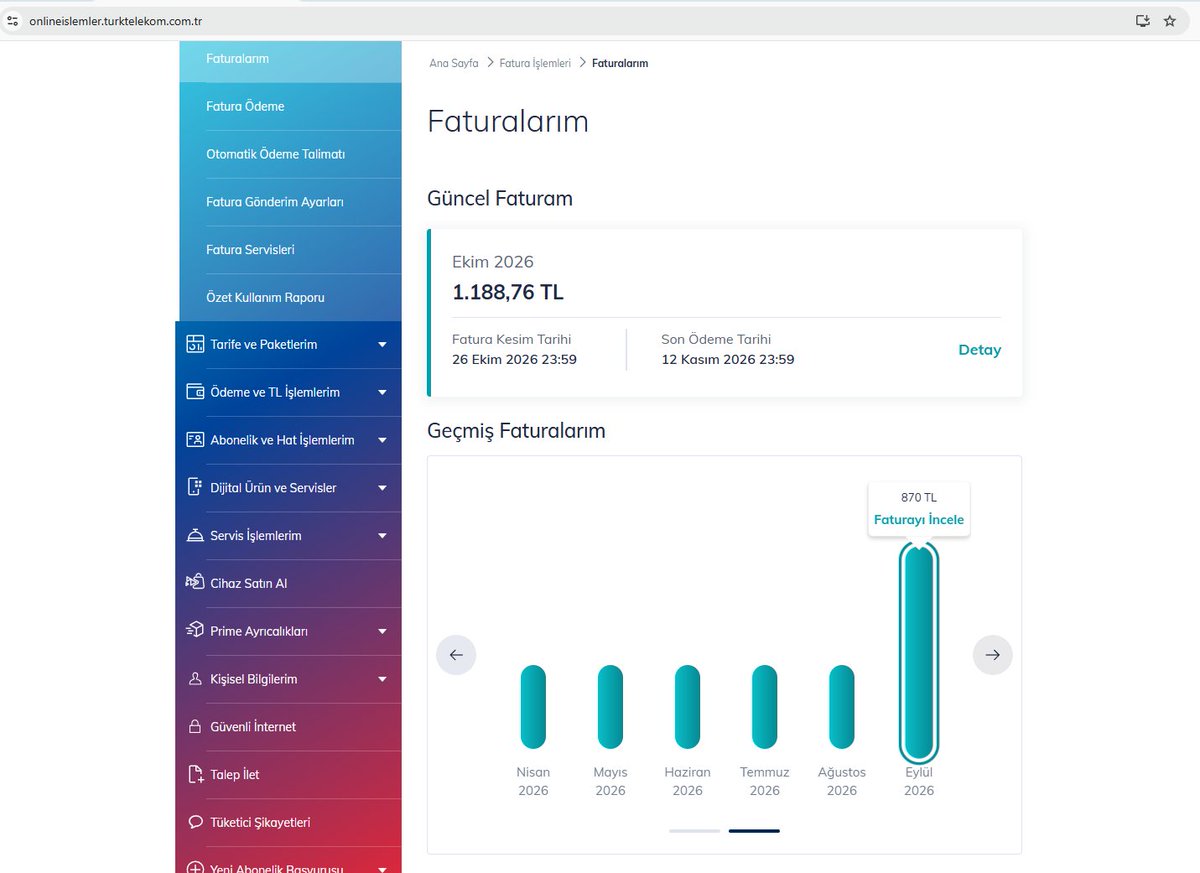Go to Ana Sayfa breadcrumb link
The width and height of the screenshot is (1200, 873).
click(454, 63)
